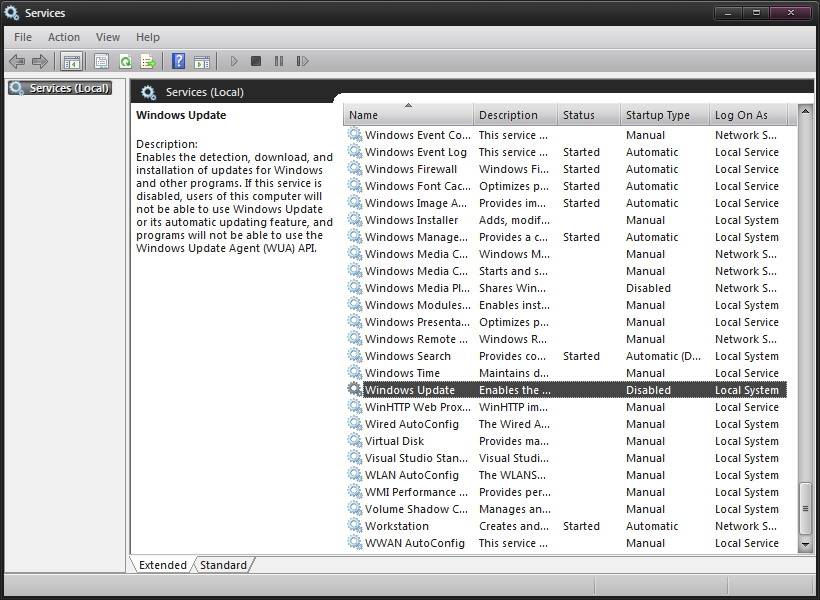This screenshot has width=820, height=600.
Task: Open the File menu
Action: (23, 37)
